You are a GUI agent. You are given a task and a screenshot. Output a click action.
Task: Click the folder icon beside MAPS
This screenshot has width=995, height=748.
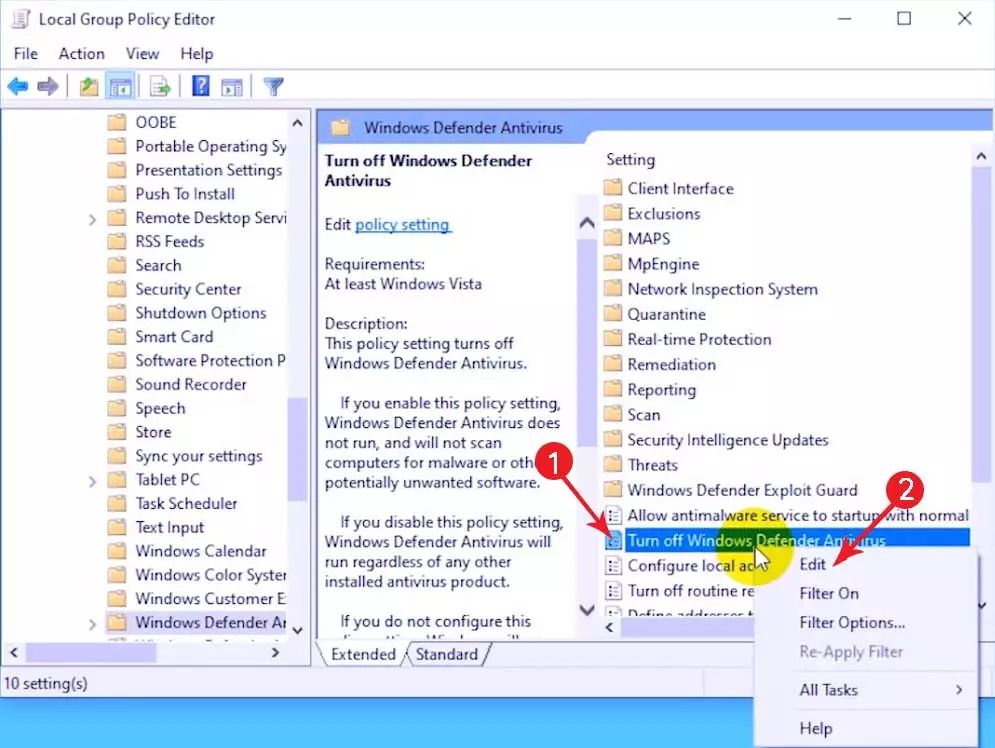(x=612, y=238)
